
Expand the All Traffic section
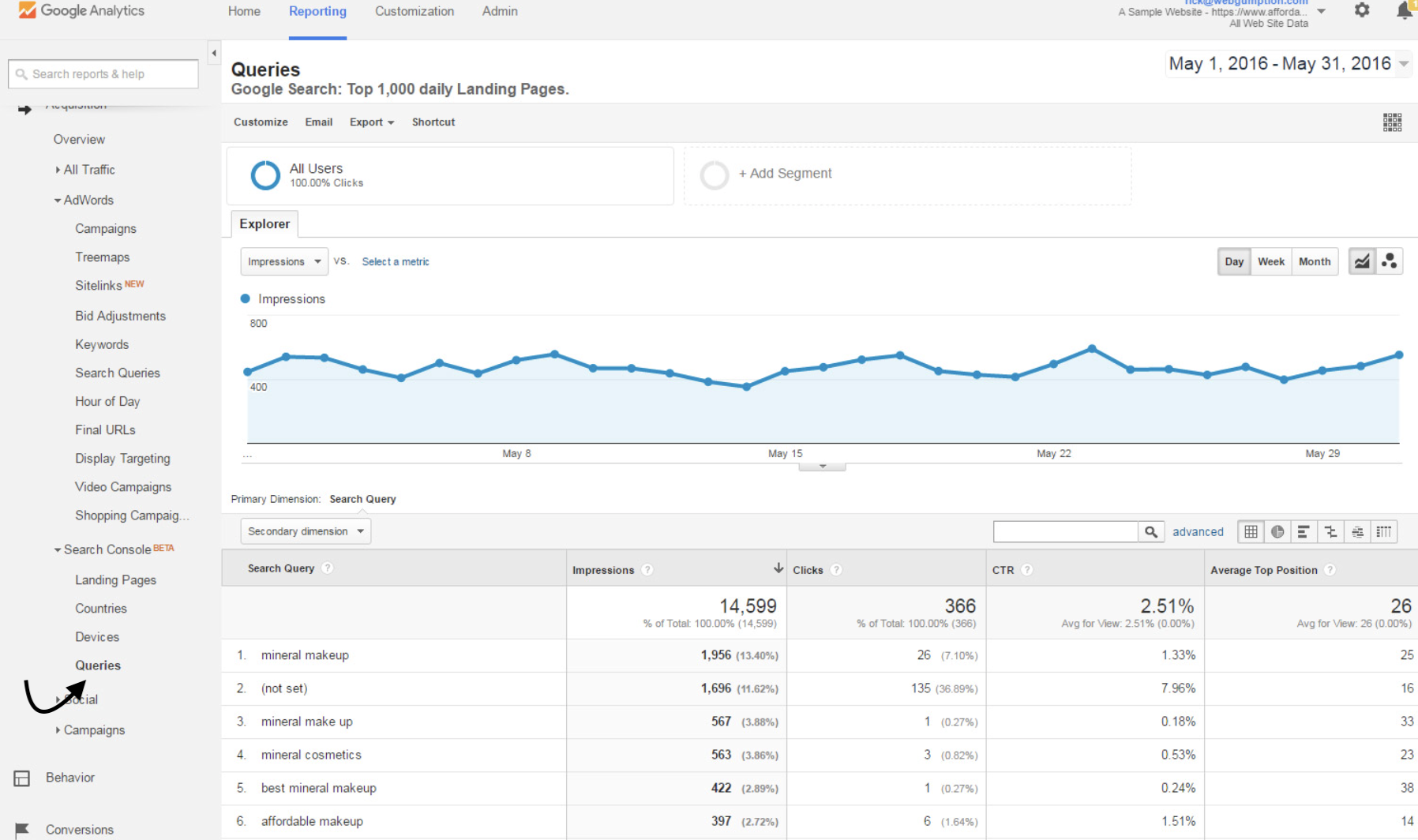[85, 170]
